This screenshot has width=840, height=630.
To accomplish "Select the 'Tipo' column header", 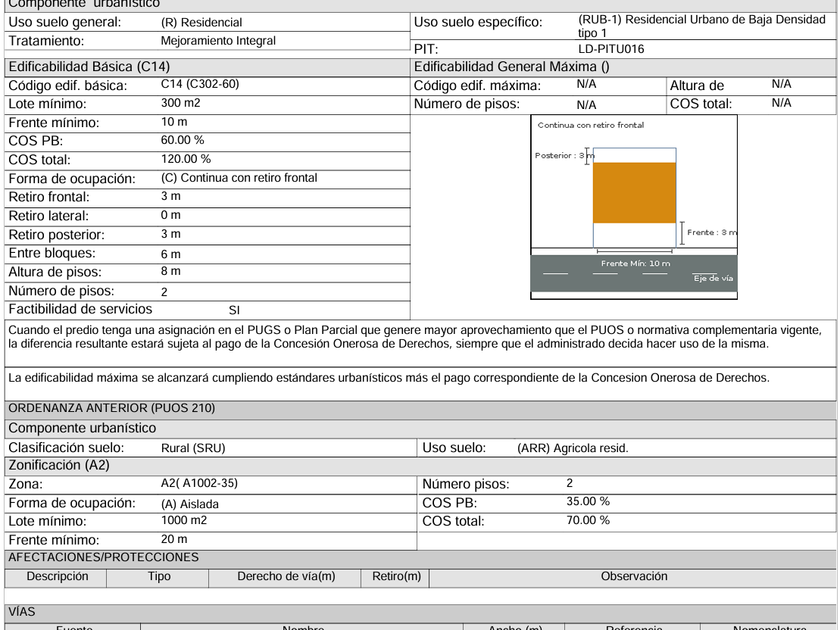I will click(159, 576).
